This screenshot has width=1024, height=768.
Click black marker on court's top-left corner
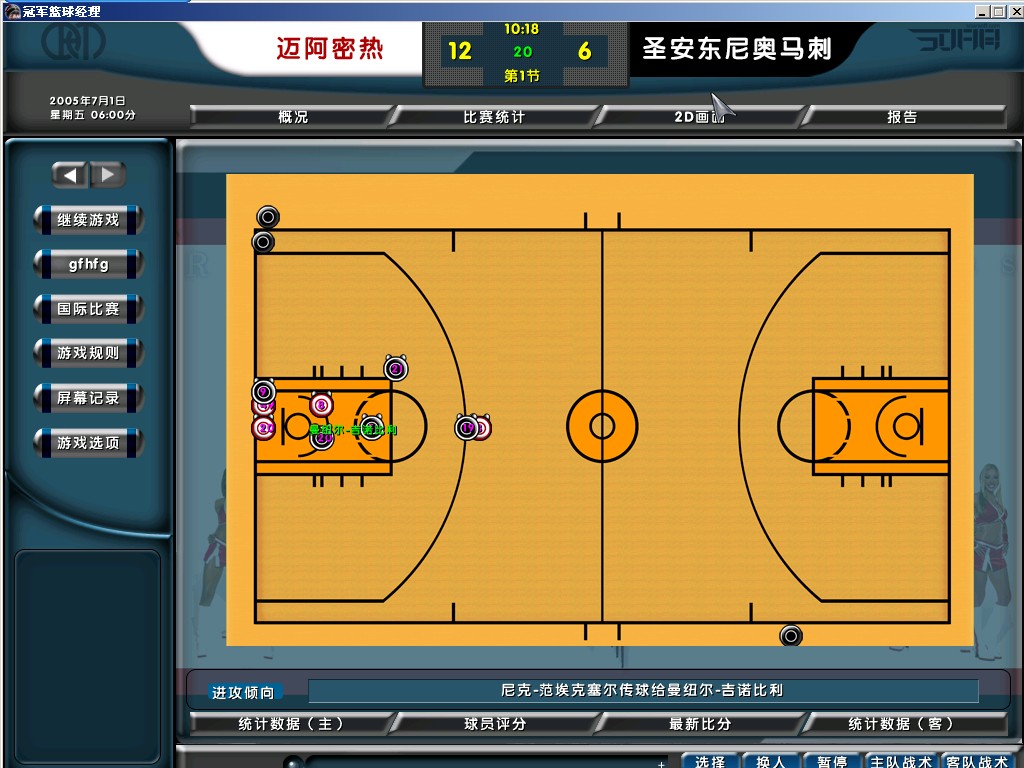(x=263, y=242)
